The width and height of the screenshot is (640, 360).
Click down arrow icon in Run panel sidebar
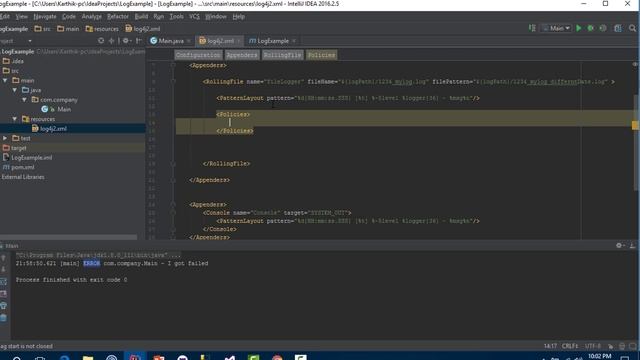[x=4, y=269]
